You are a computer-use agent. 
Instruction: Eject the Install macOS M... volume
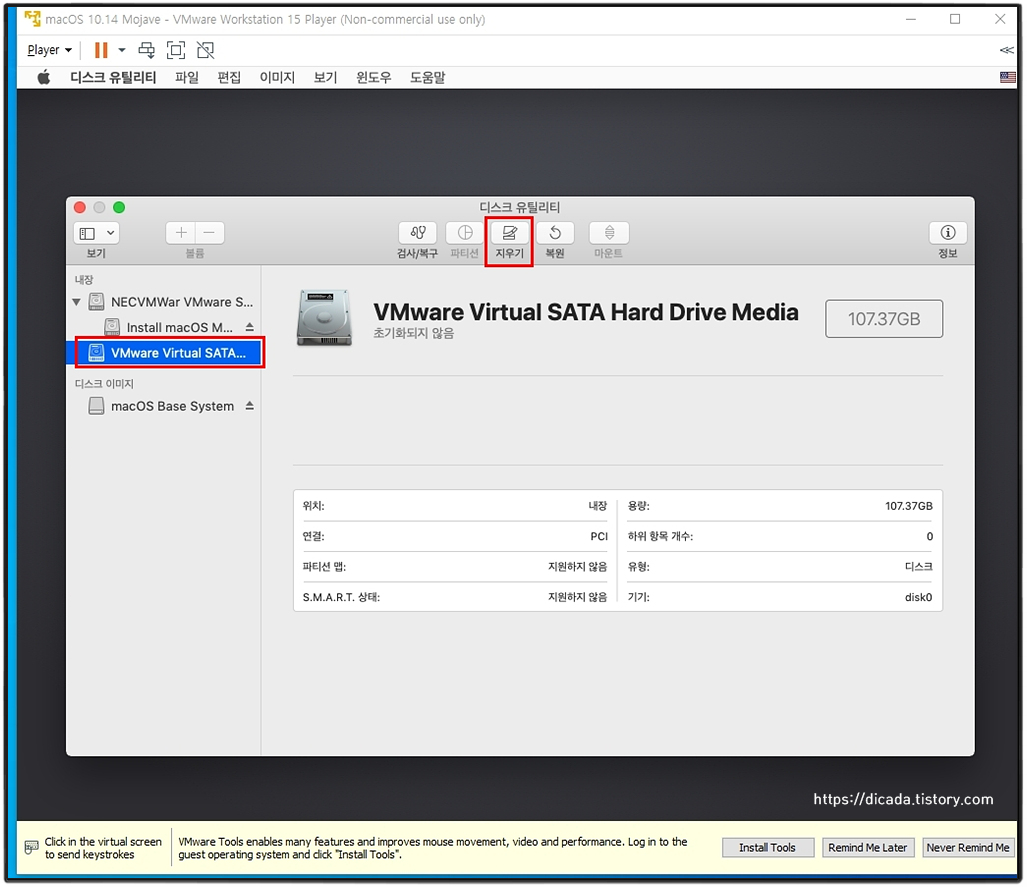250,327
